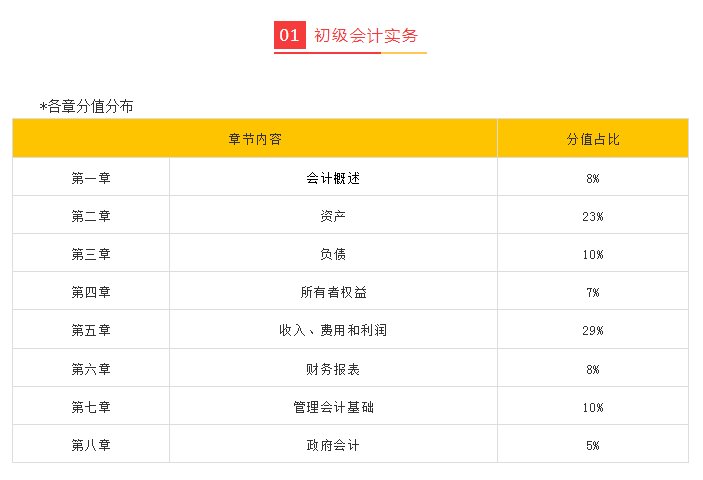The image size is (703, 480).
Task: Select the 管理会计基础 chapter cell
Action: click(x=333, y=407)
